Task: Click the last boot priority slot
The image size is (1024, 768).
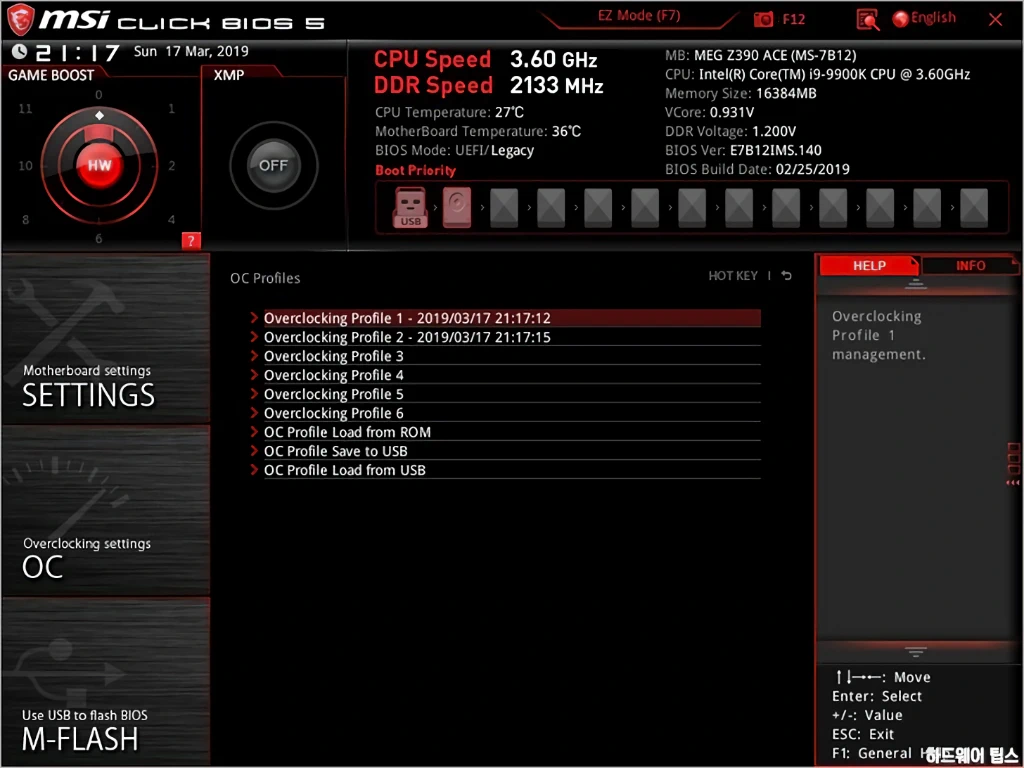Action: (x=974, y=207)
